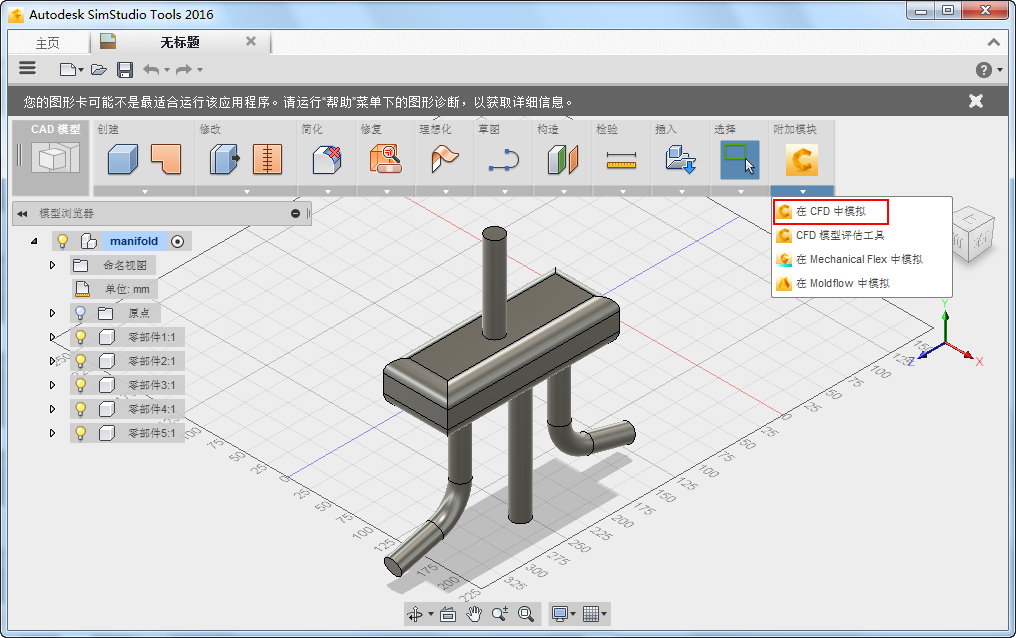Switch to the 主页 tab
1016x638 pixels.
pos(47,43)
